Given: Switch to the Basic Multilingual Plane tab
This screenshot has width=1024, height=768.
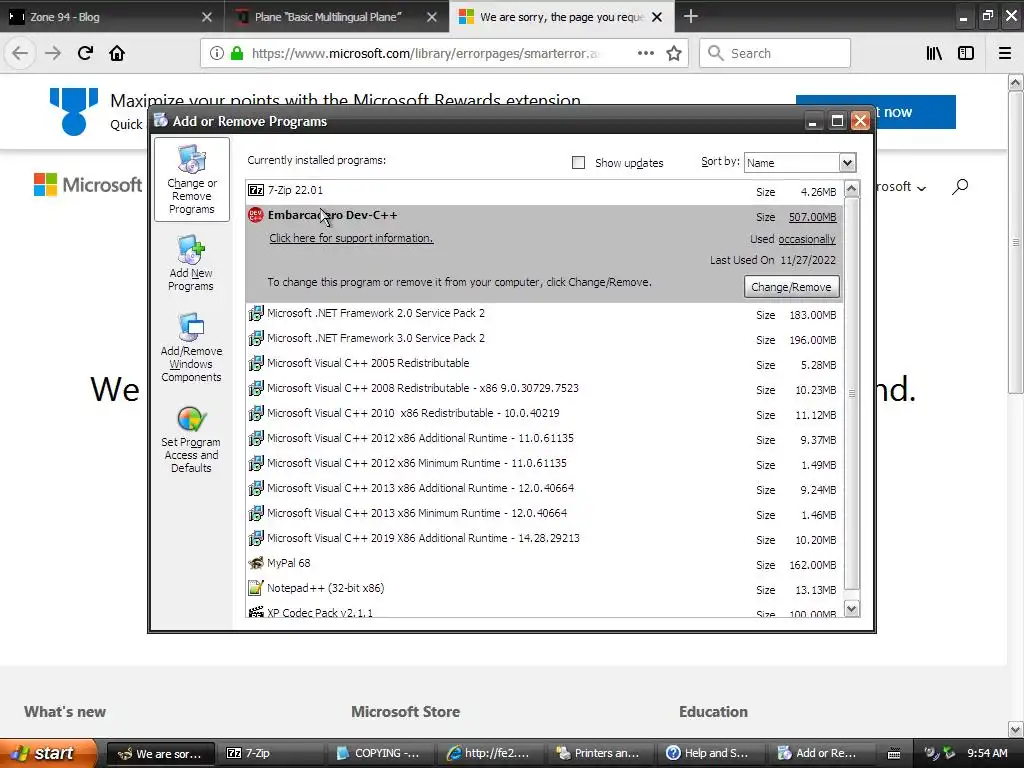Looking at the screenshot, I should pos(336,16).
